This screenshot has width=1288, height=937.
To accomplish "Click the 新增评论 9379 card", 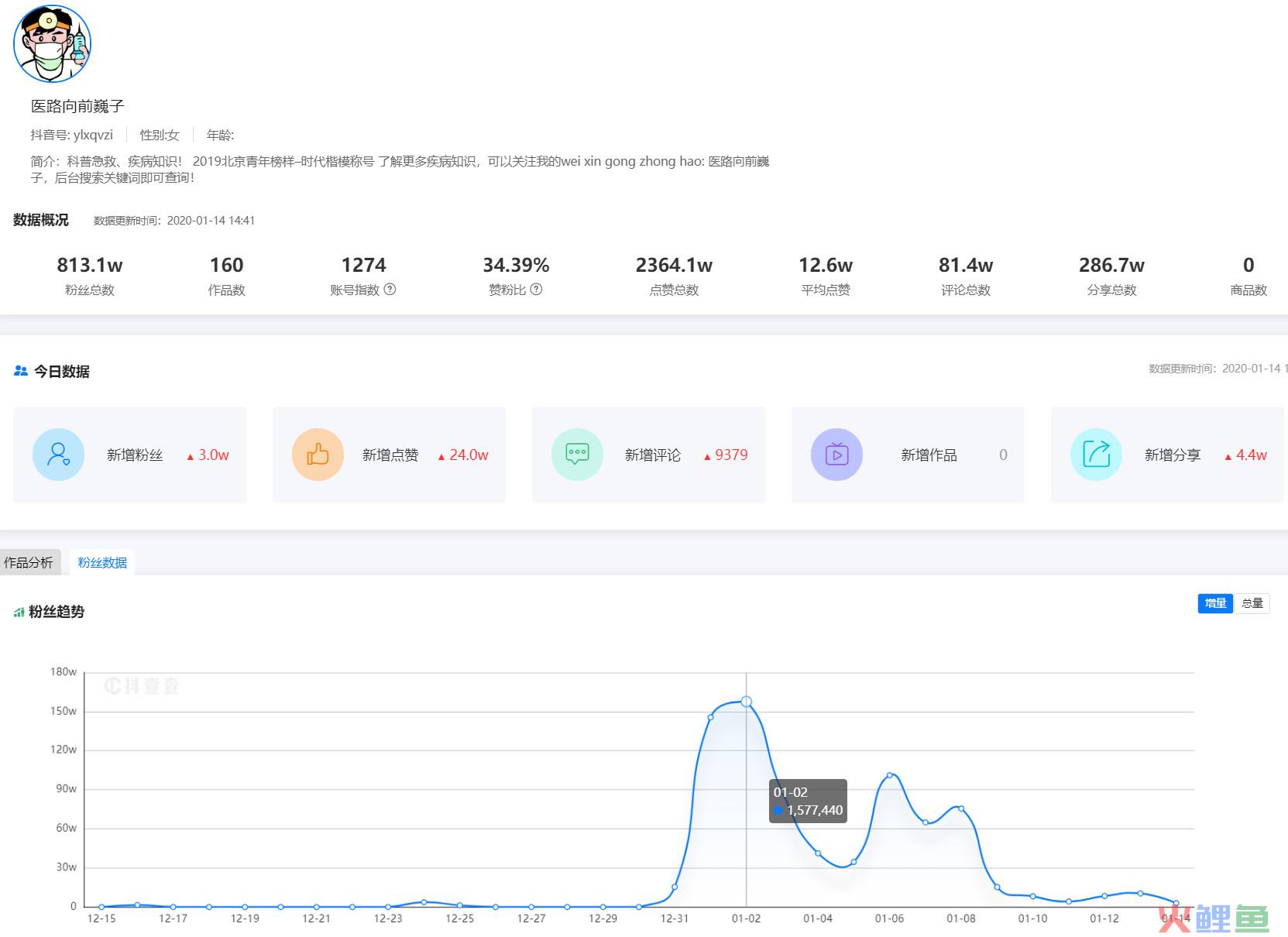I will pyautogui.click(x=648, y=455).
